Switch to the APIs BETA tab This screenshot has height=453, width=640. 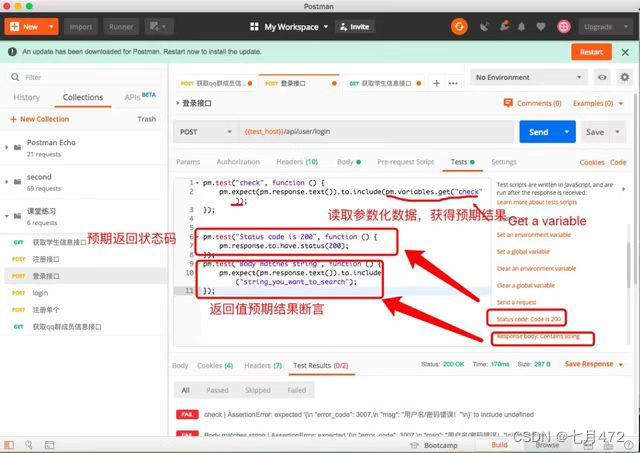[x=140, y=97]
